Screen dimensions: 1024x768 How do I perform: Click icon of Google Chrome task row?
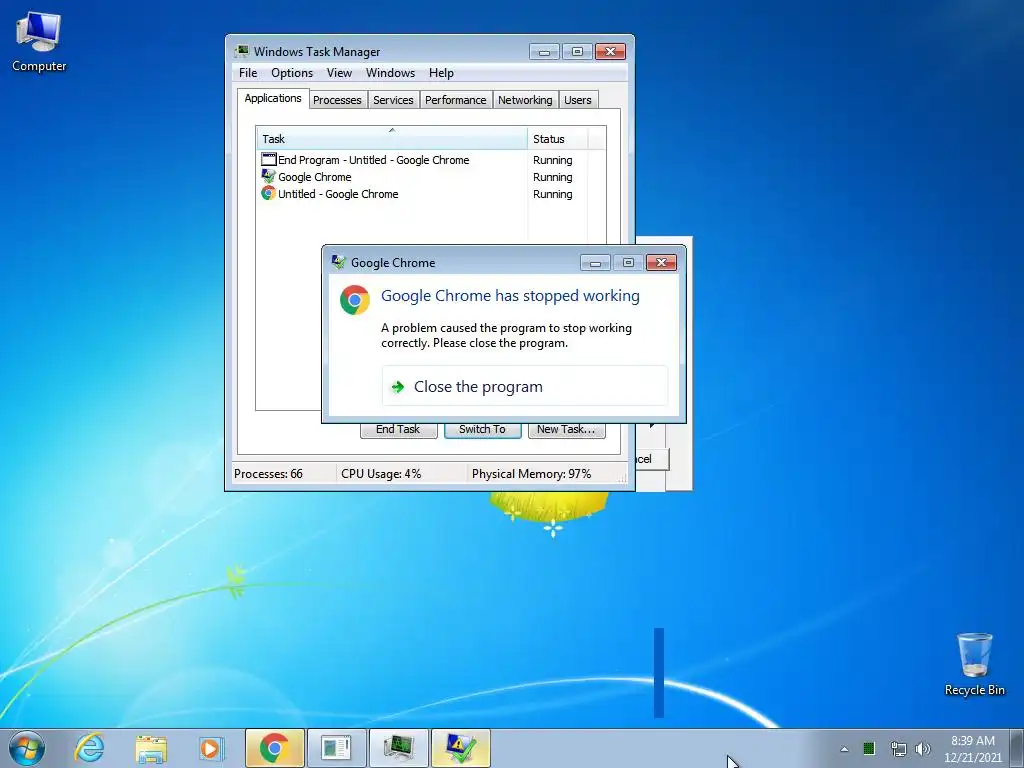pos(268,176)
